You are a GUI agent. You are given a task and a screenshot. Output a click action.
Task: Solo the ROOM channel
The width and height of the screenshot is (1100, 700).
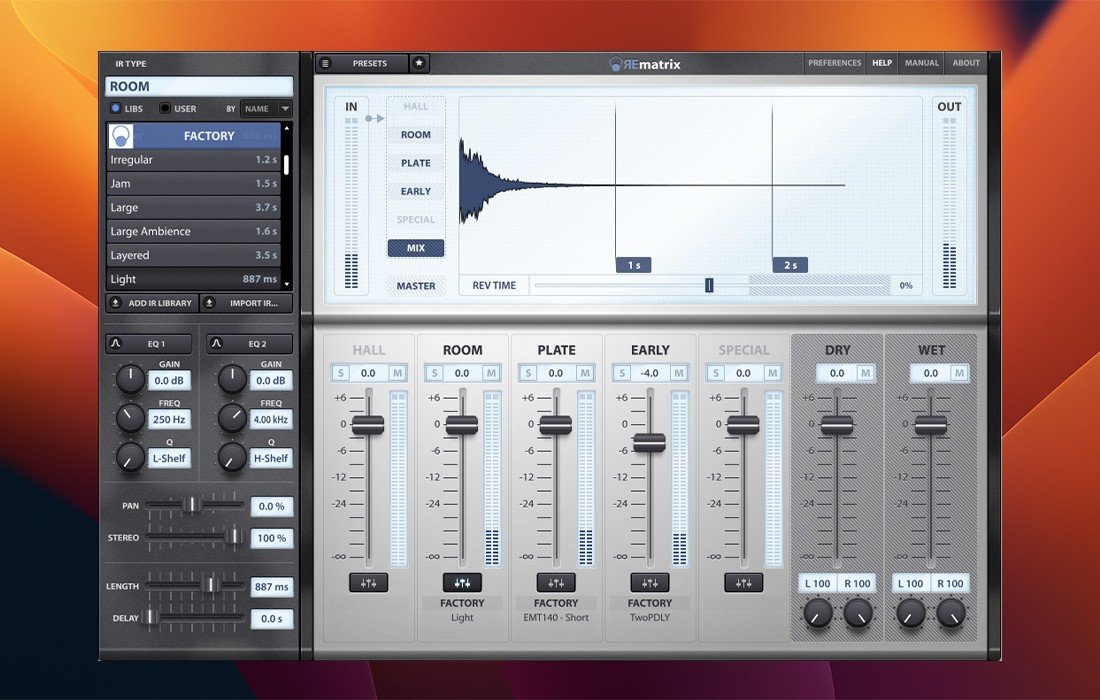[434, 373]
